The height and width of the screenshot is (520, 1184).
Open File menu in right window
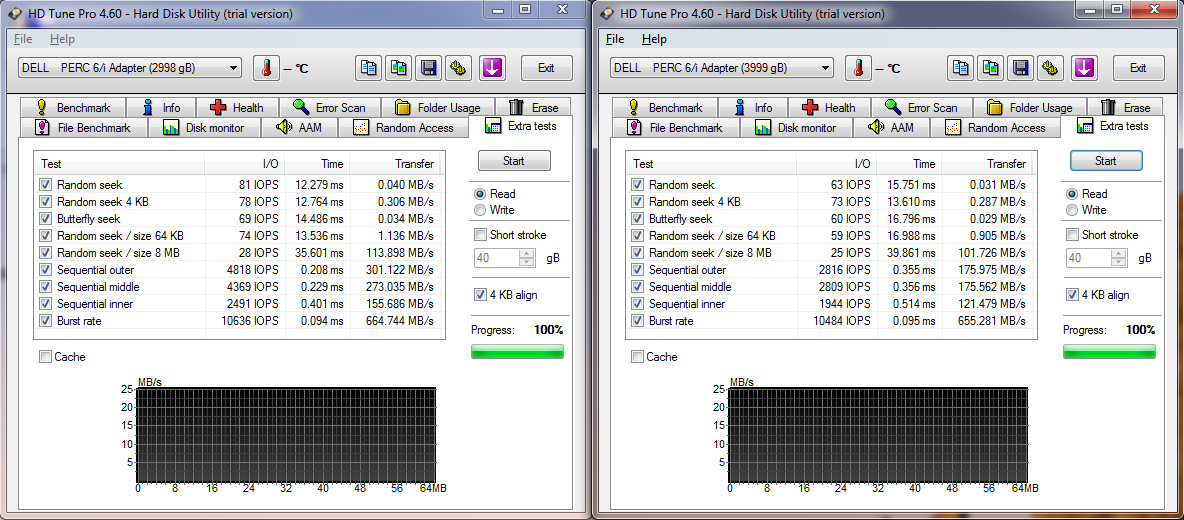(x=615, y=38)
